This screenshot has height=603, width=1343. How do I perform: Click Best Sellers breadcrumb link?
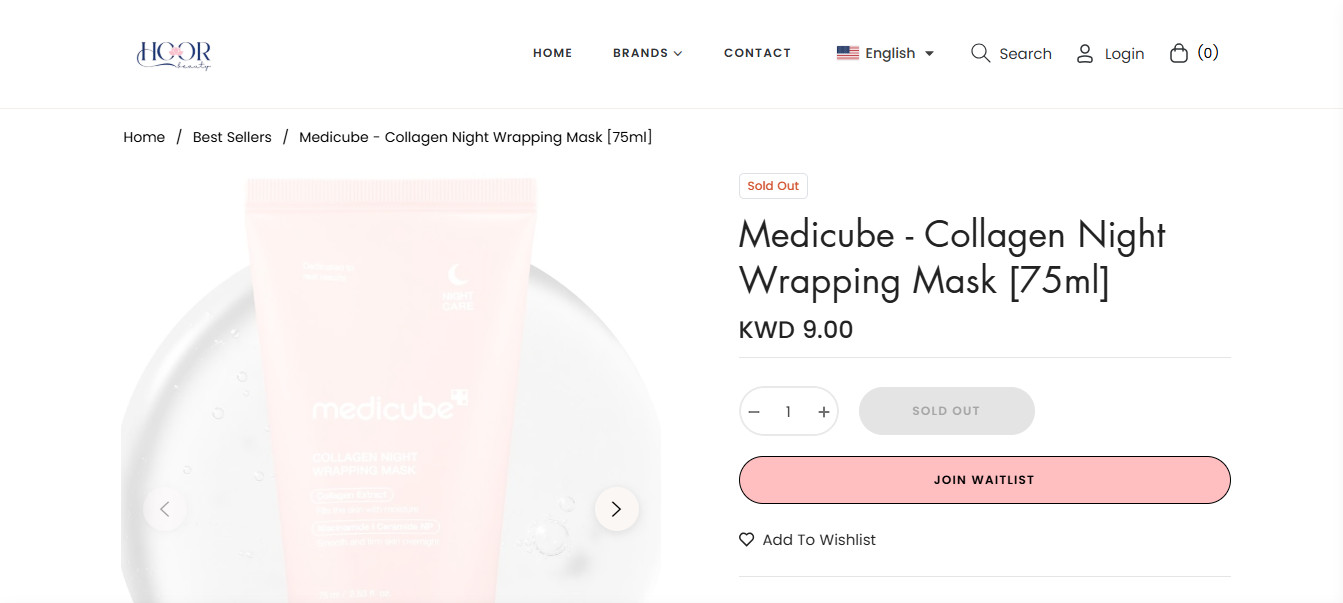(x=232, y=137)
